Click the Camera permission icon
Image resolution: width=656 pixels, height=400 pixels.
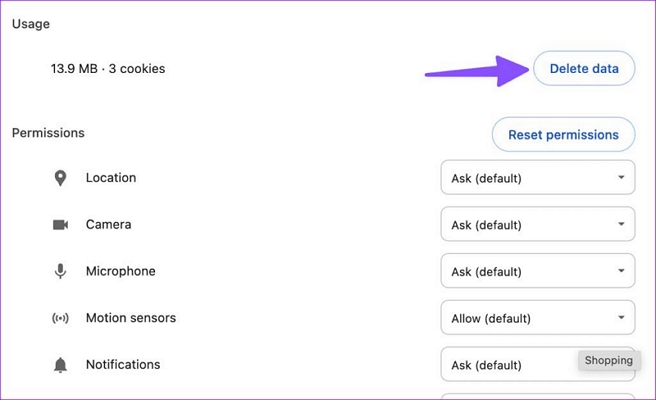click(60, 225)
